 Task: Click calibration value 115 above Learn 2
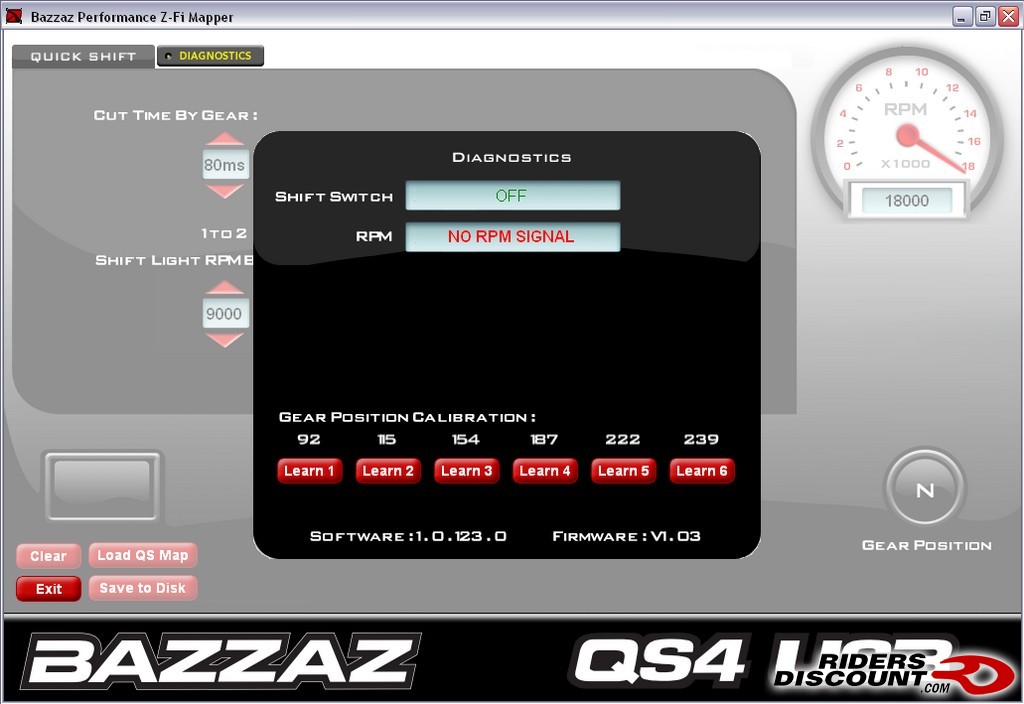pos(387,440)
